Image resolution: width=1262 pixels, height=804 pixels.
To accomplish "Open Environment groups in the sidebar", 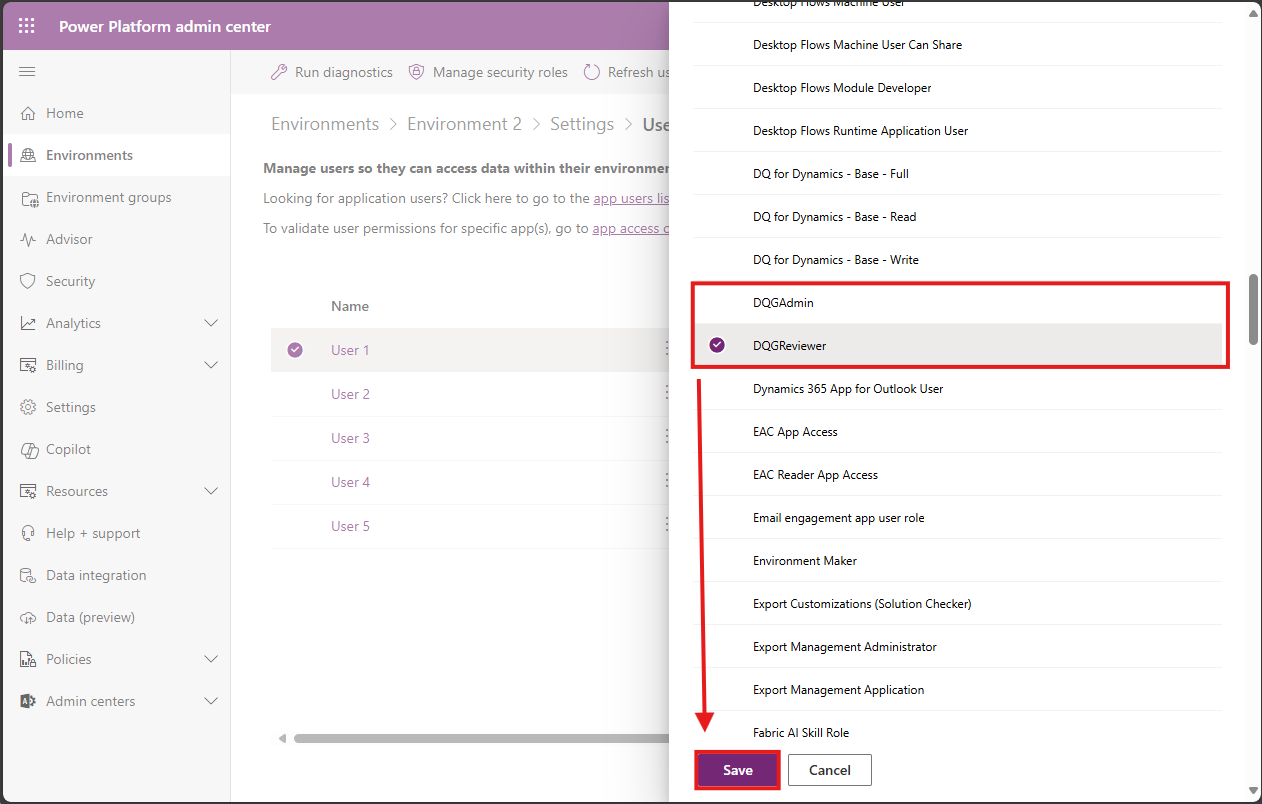I will [117, 197].
